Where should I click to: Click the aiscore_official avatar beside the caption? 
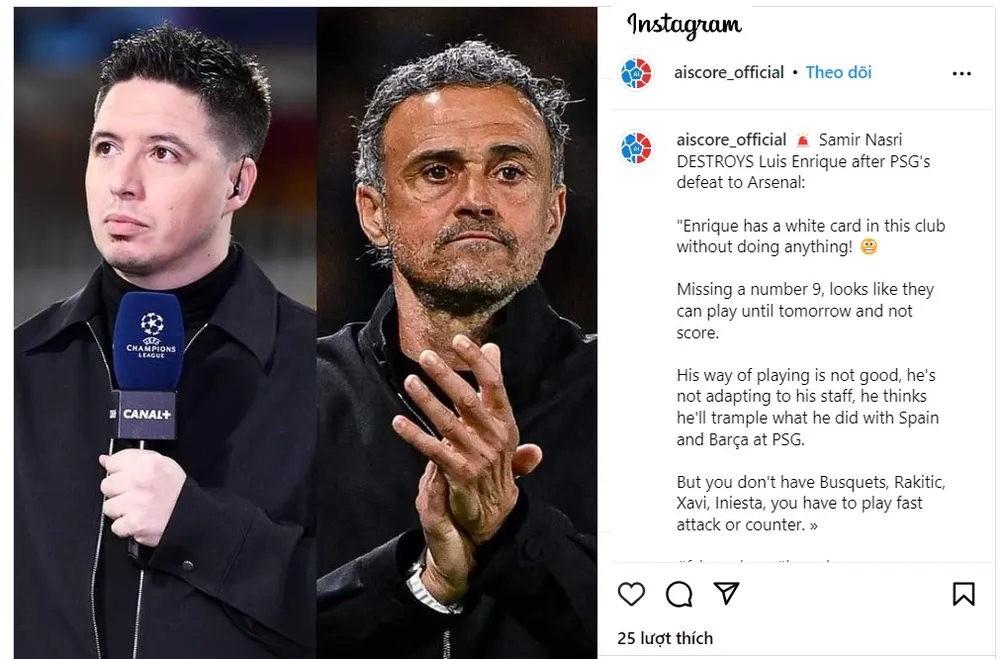tap(636, 148)
